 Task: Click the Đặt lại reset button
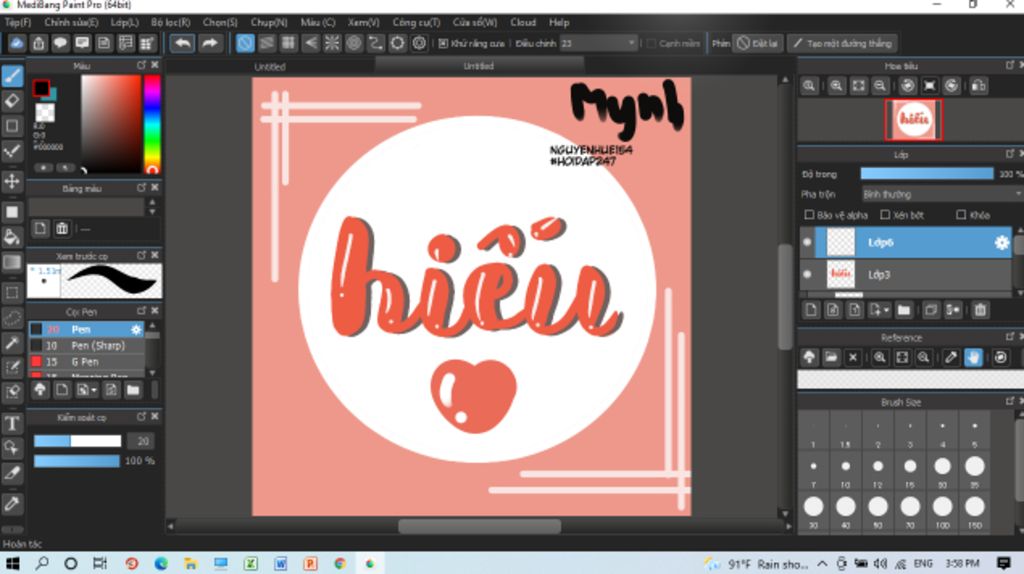(x=758, y=44)
